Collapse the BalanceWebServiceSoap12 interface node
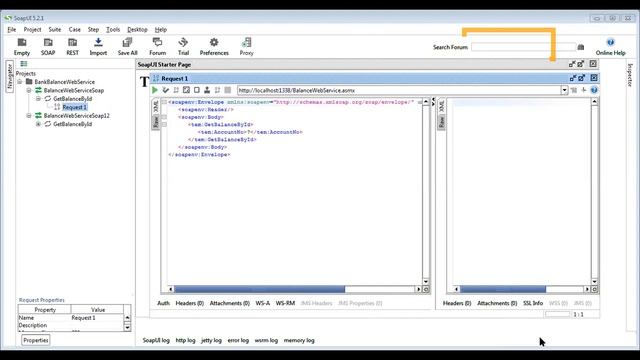 [x=29, y=116]
